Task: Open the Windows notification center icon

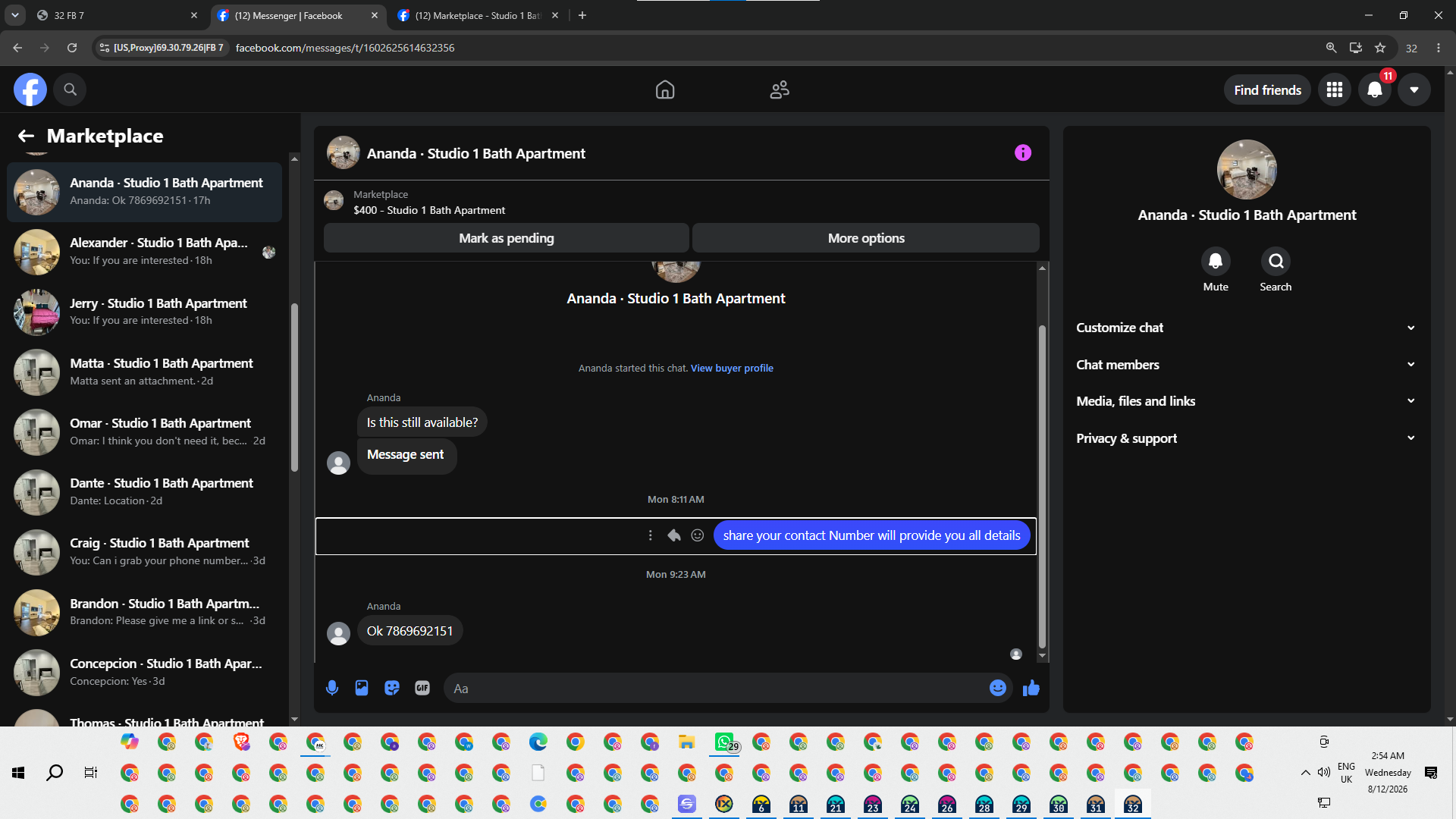Action: click(1431, 773)
